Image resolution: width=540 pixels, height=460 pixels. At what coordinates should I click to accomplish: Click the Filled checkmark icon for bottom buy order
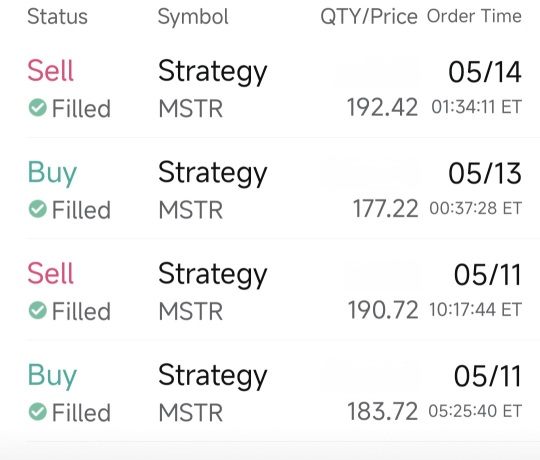click(38, 411)
